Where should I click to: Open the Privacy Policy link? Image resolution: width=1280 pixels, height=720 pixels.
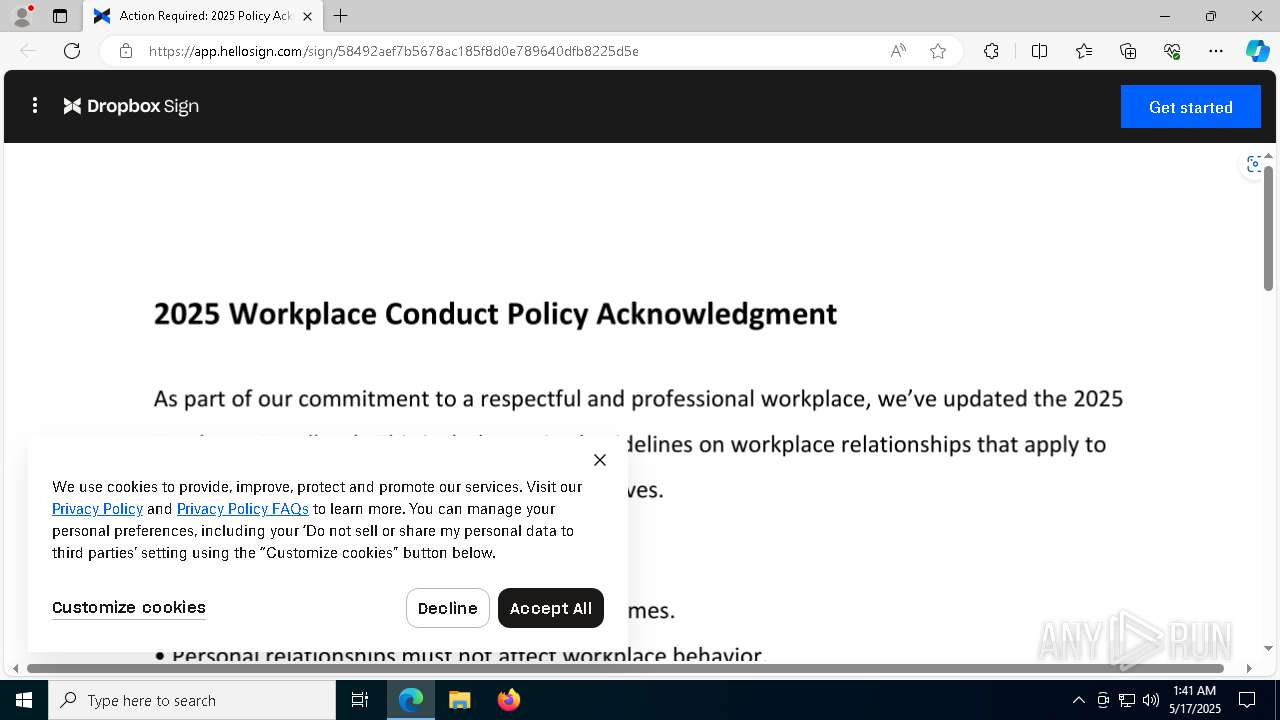[x=97, y=509]
